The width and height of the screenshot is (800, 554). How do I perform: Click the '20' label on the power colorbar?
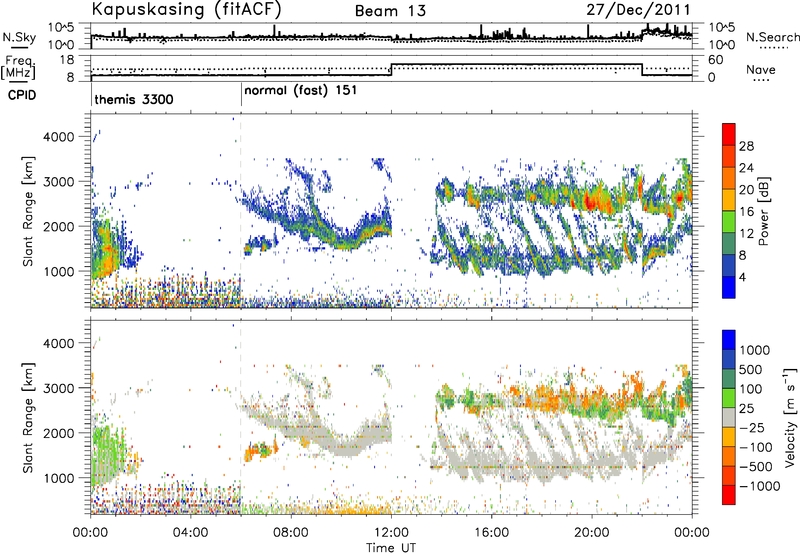[746, 190]
